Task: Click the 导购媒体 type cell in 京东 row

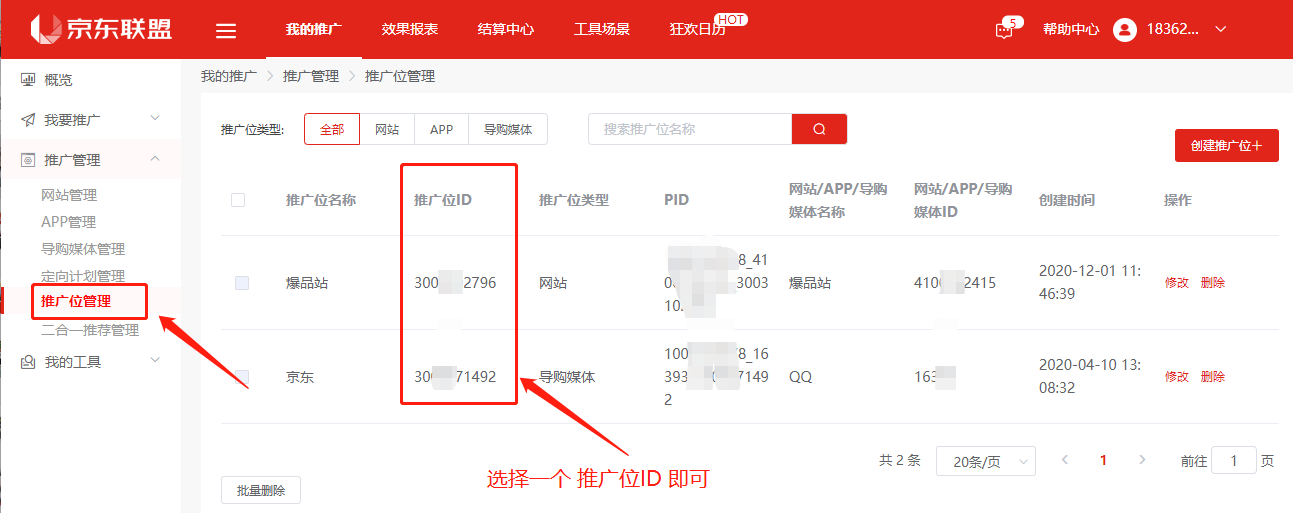Action: (x=567, y=377)
